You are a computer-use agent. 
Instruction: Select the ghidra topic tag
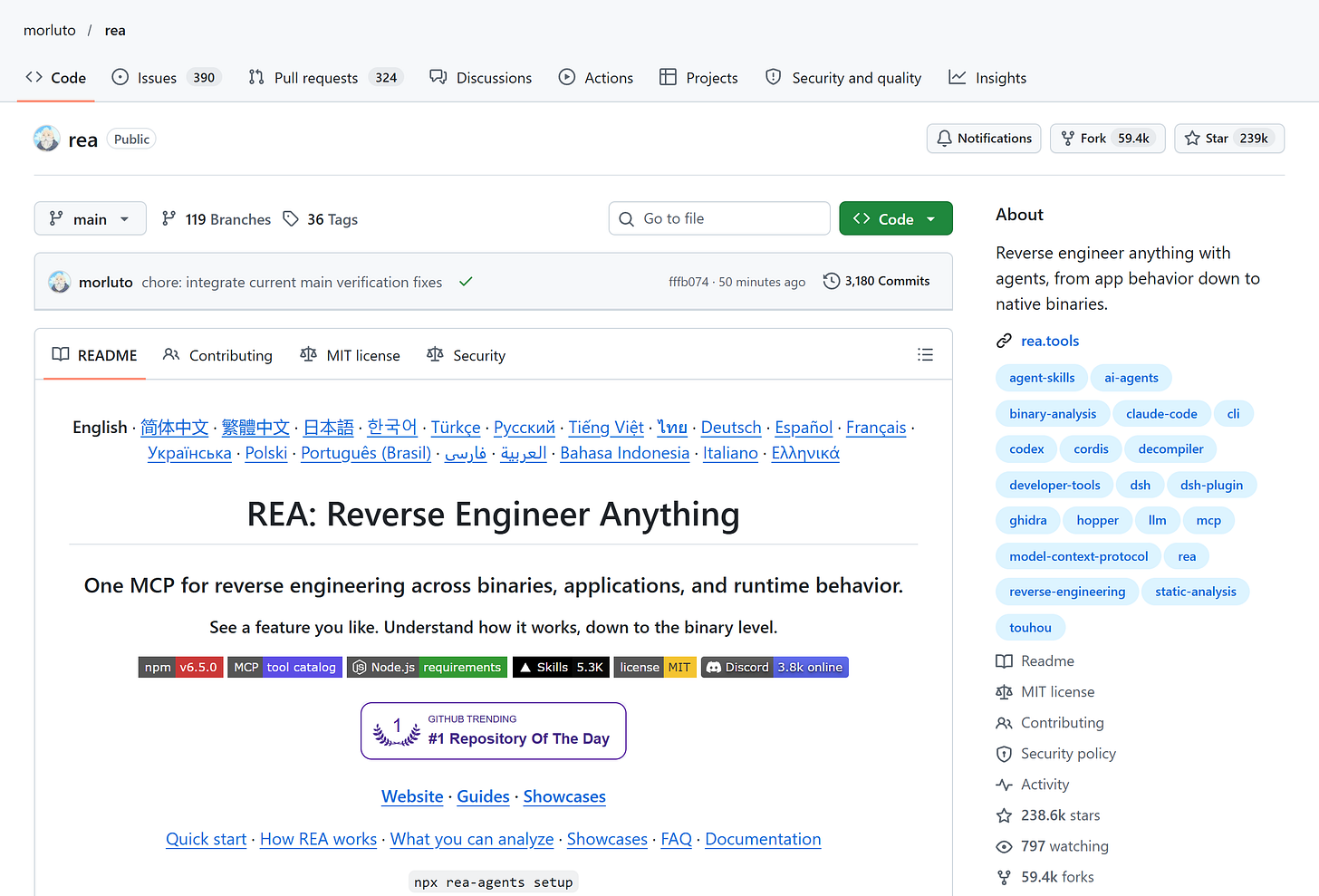1028,520
